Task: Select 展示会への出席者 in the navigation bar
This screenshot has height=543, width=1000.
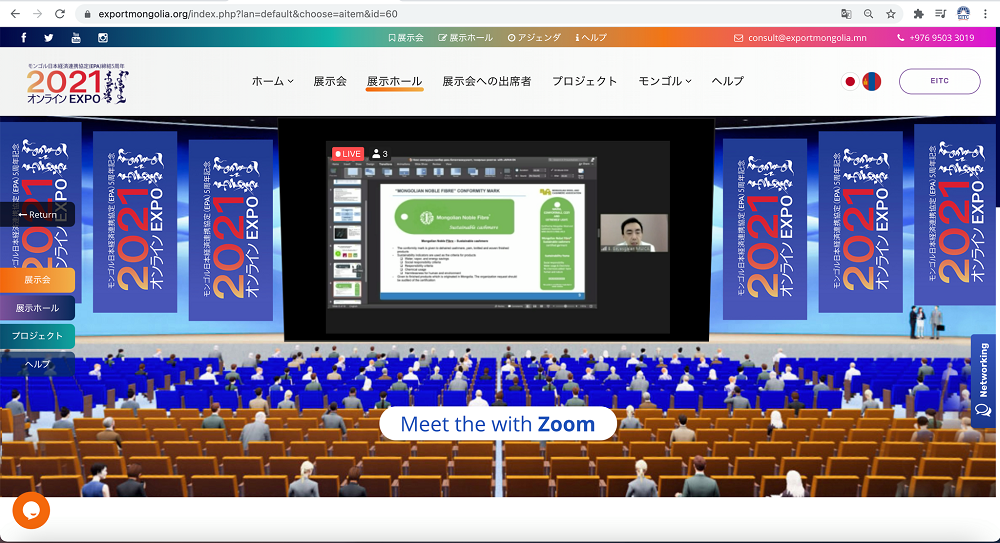Action: tap(486, 81)
